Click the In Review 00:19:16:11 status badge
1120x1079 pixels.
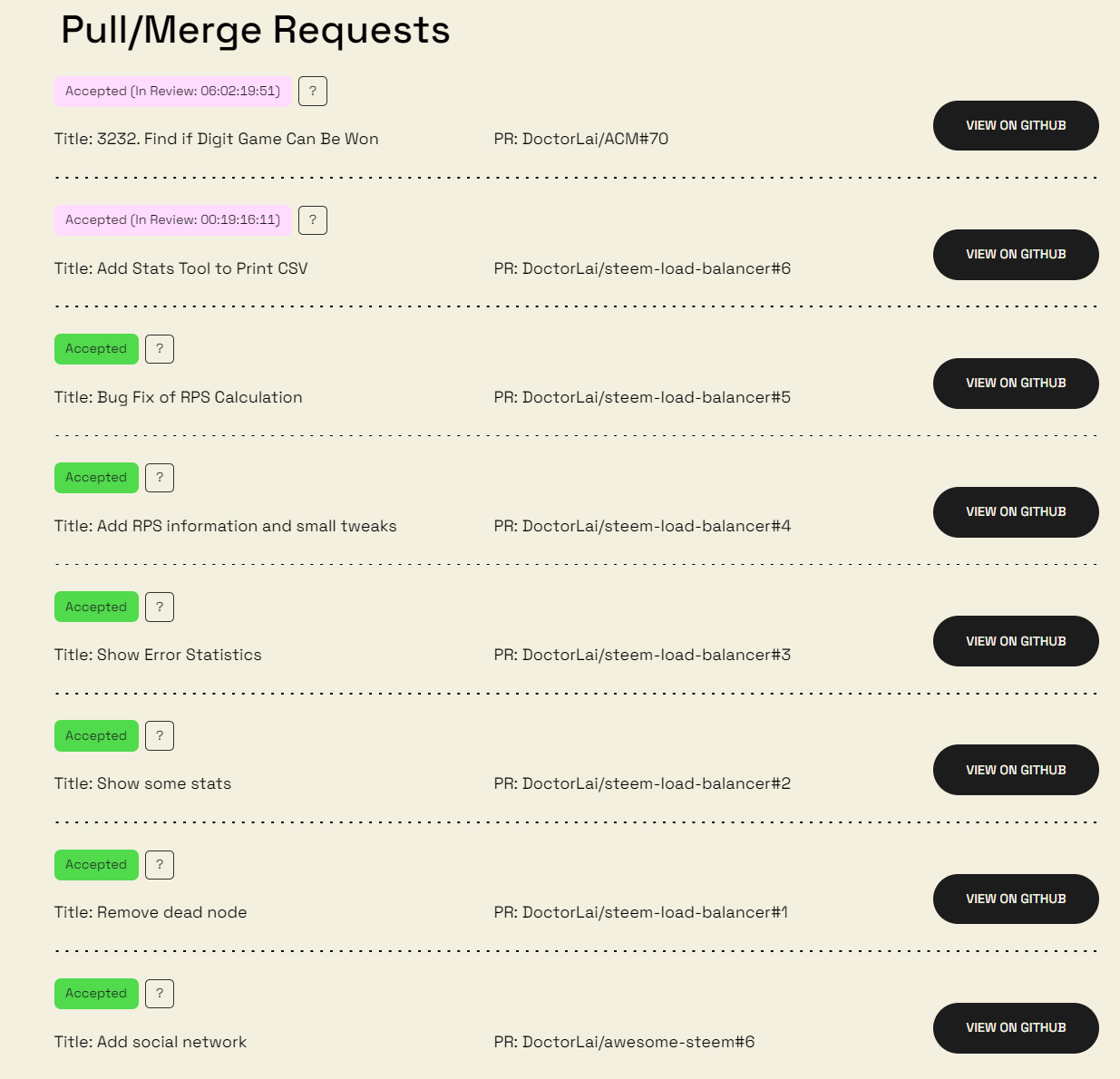pos(173,220)
